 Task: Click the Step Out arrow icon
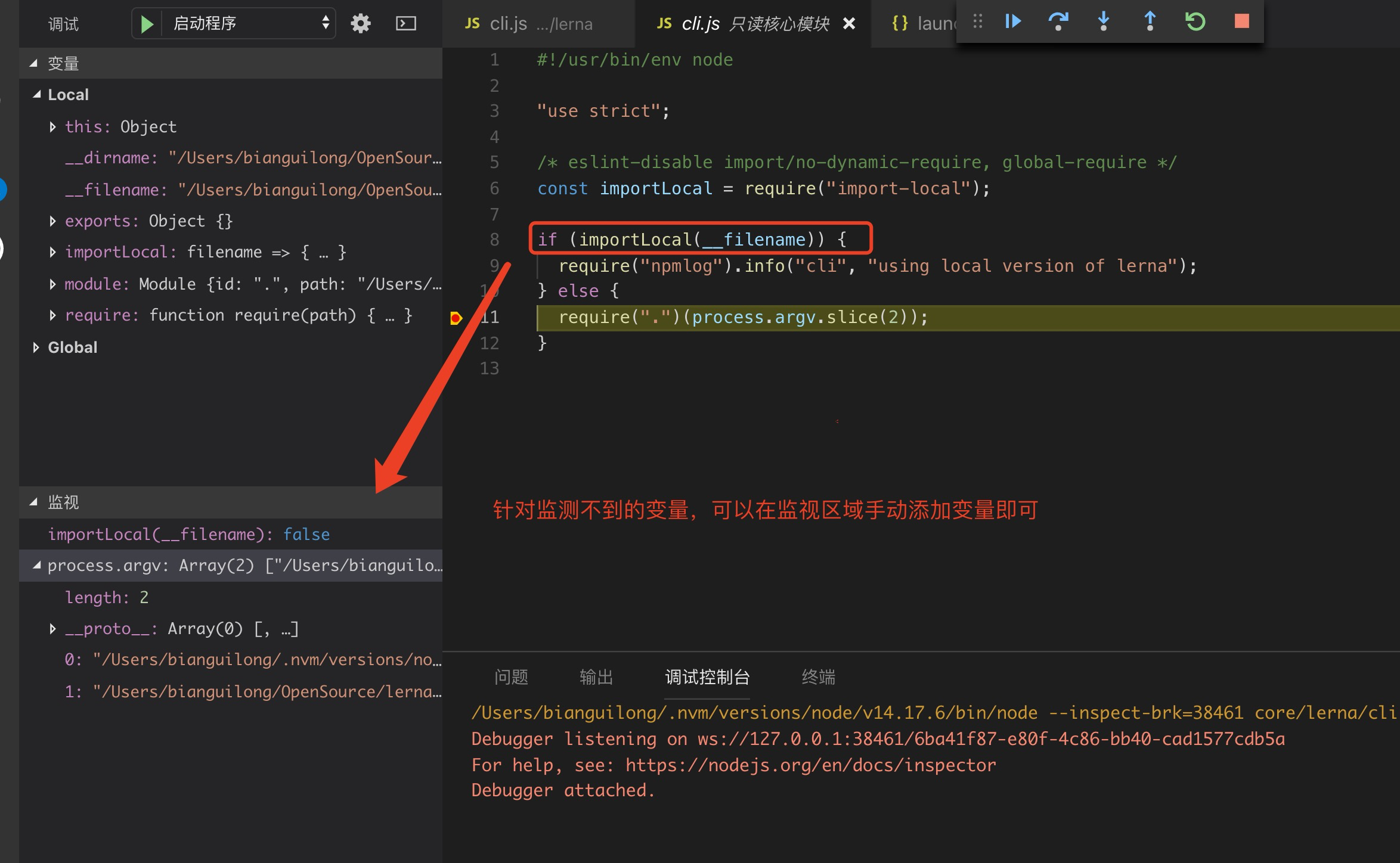click(1150, 22)
